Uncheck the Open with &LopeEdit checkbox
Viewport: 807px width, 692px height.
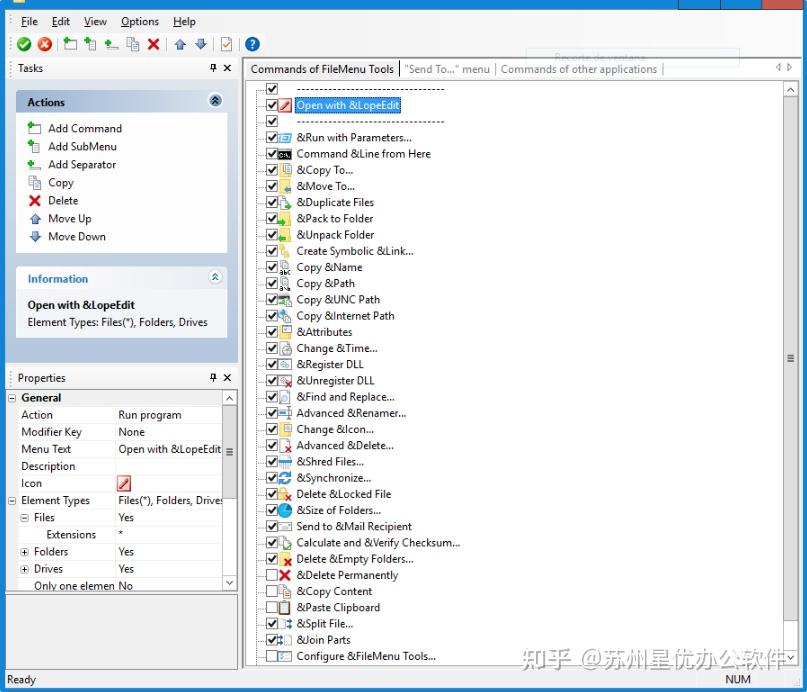[272, 105]
